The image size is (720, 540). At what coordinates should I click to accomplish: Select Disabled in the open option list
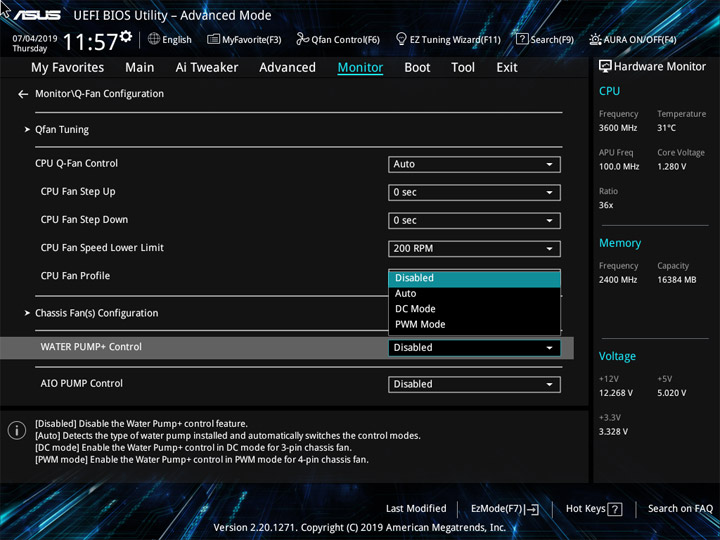coord(474,278)
